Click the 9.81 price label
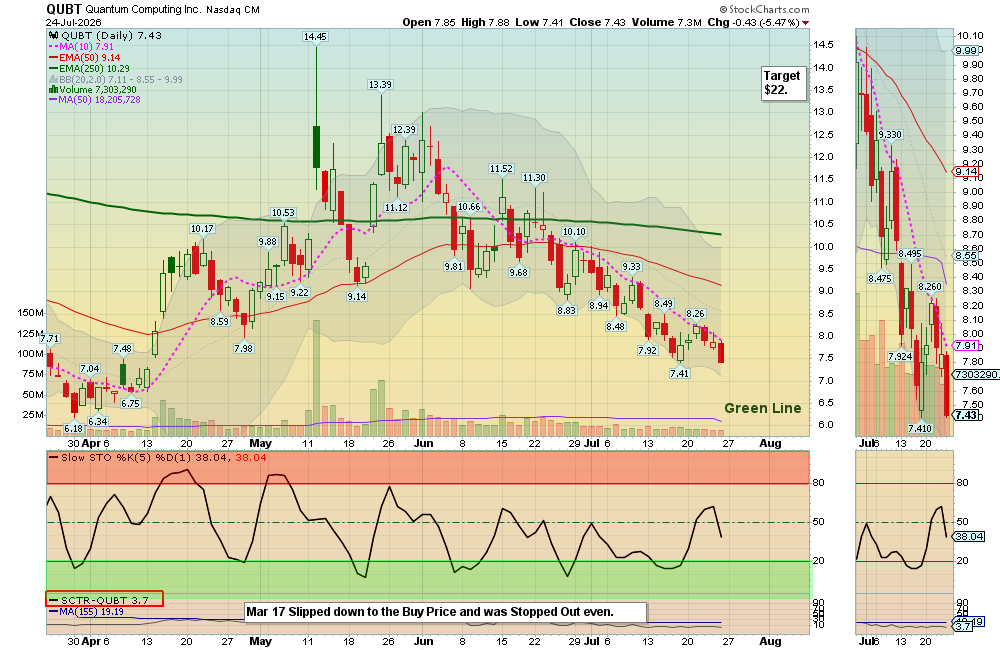Viewport: 1000px width, 650px height. point(453,267)
